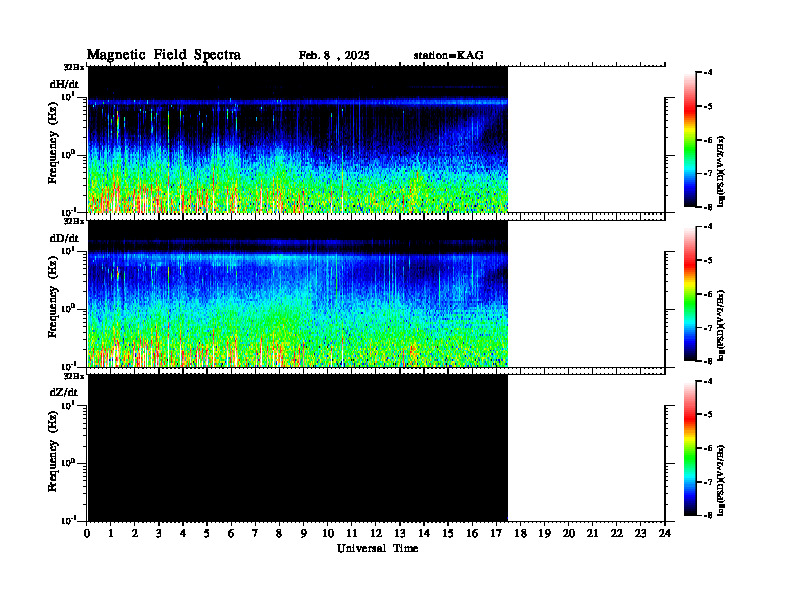
Task: Click hour 3 on time axis
Action: [159, 533]
